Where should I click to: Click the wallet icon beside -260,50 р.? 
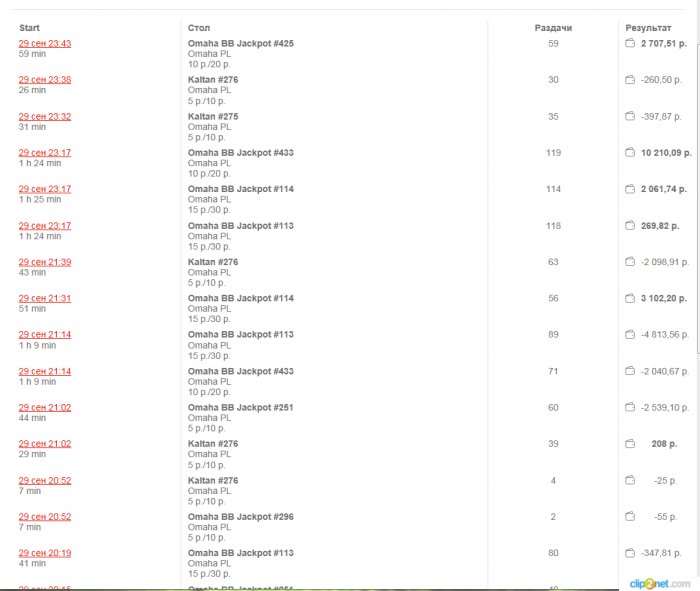(629, 80)
